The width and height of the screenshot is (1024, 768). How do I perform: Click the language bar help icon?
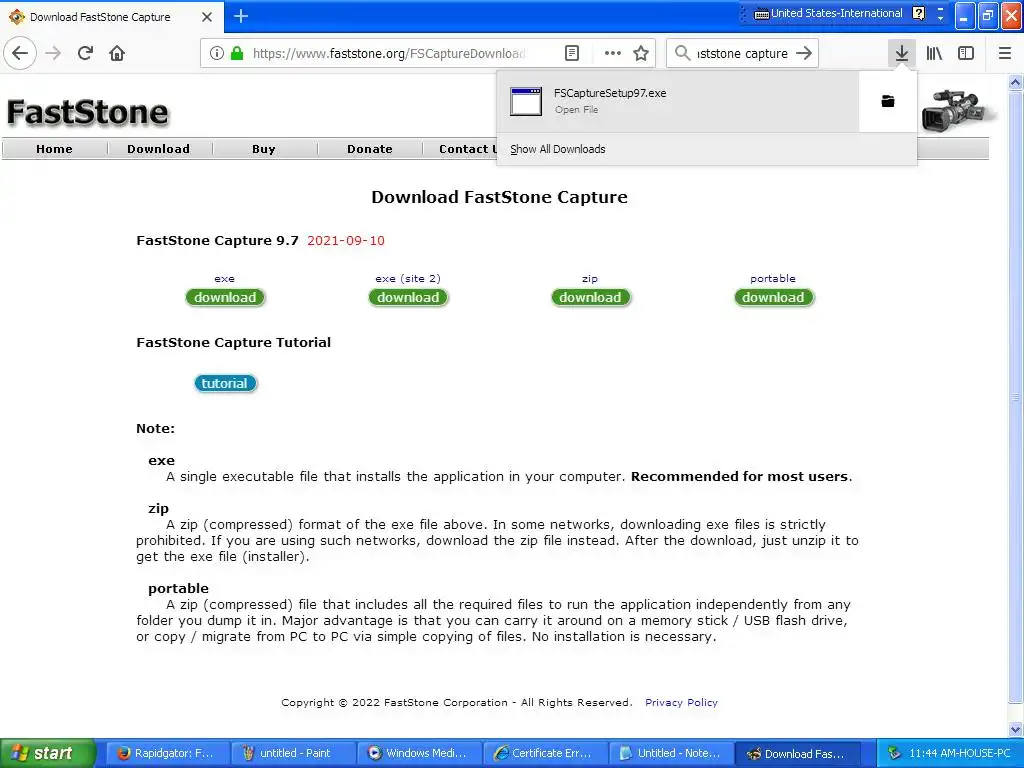918,13
